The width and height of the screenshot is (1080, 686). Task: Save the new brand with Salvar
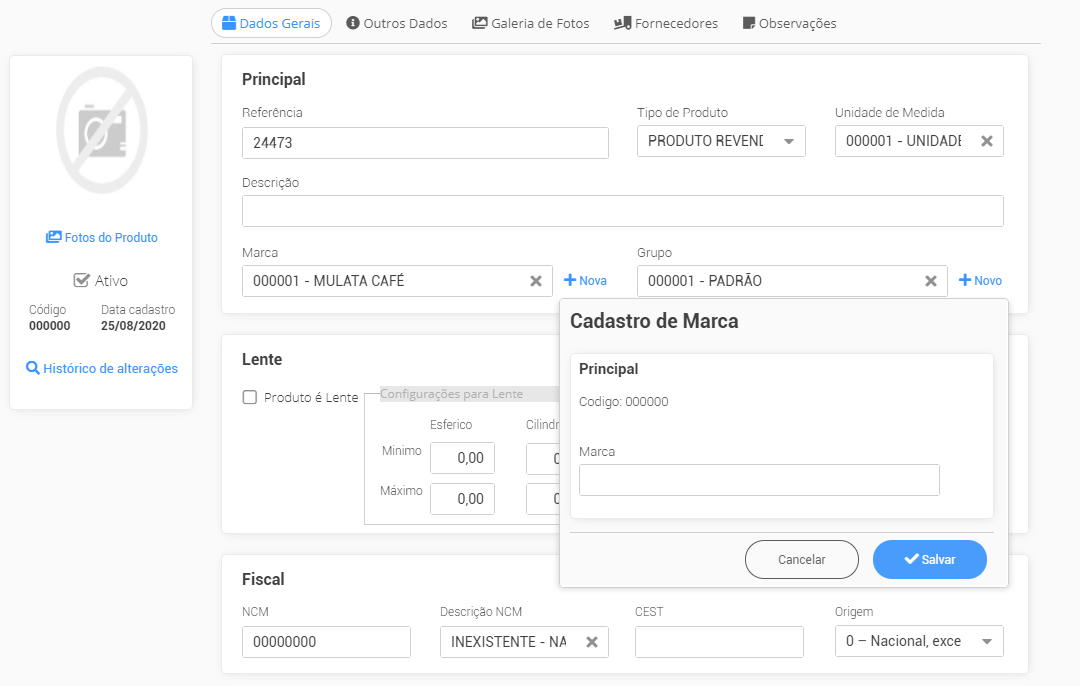pos(930,559)
